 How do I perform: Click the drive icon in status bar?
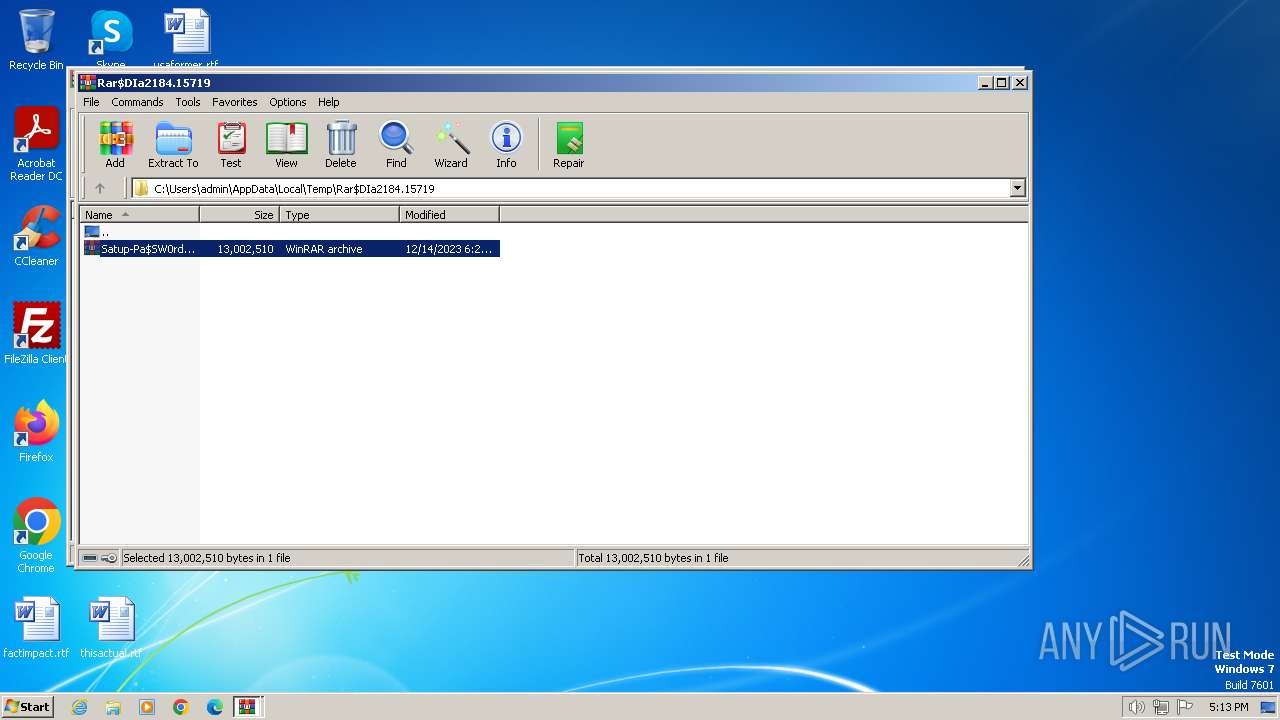(x=90, y=558)
